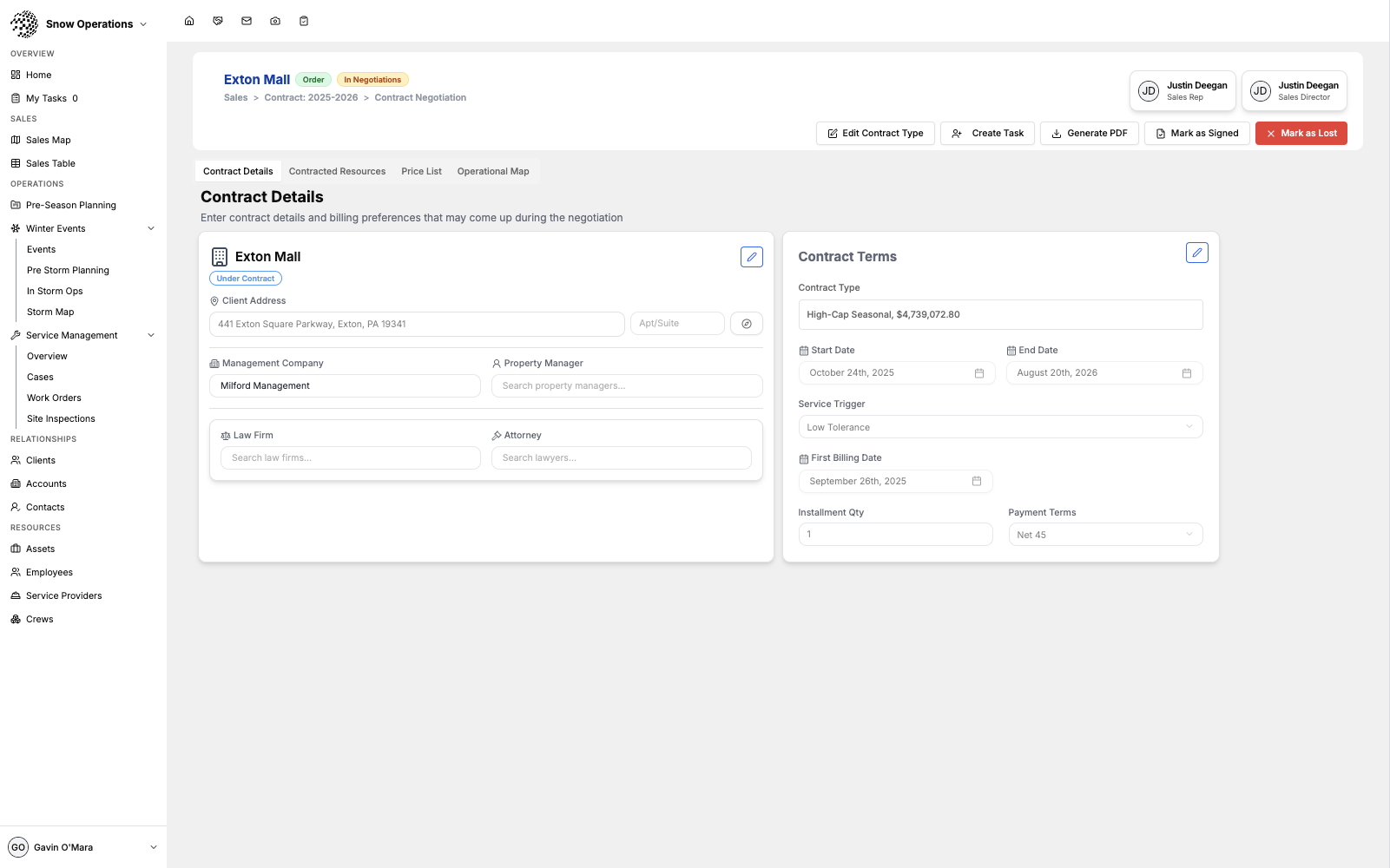Click the Generate PDF button
Viewport: 1390px width, 868px height.
click(1089, 133)
